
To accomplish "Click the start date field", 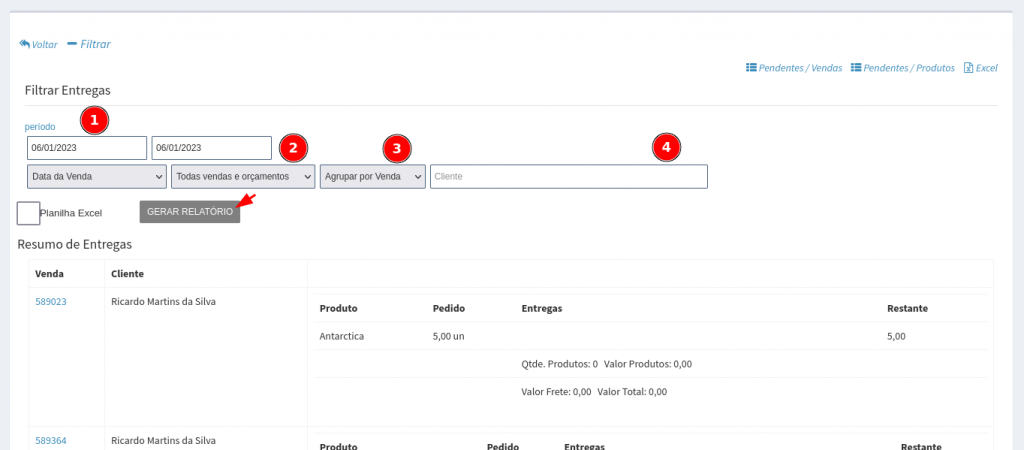I will click(87, 148).
